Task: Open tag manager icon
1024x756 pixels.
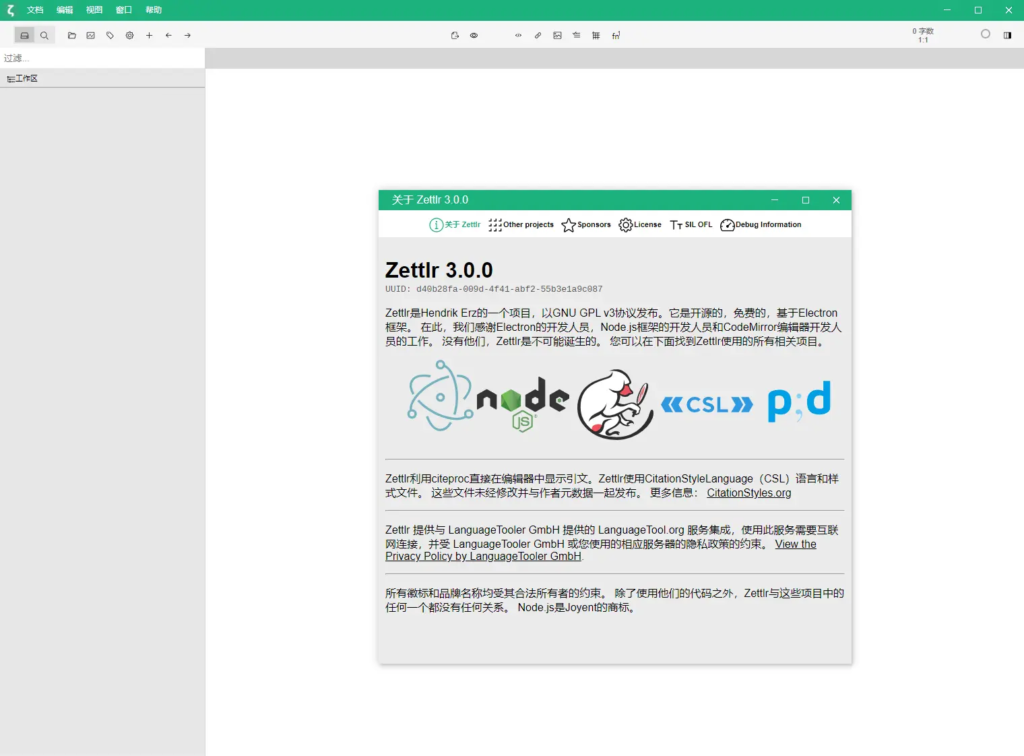Action: tap(110, 35)
